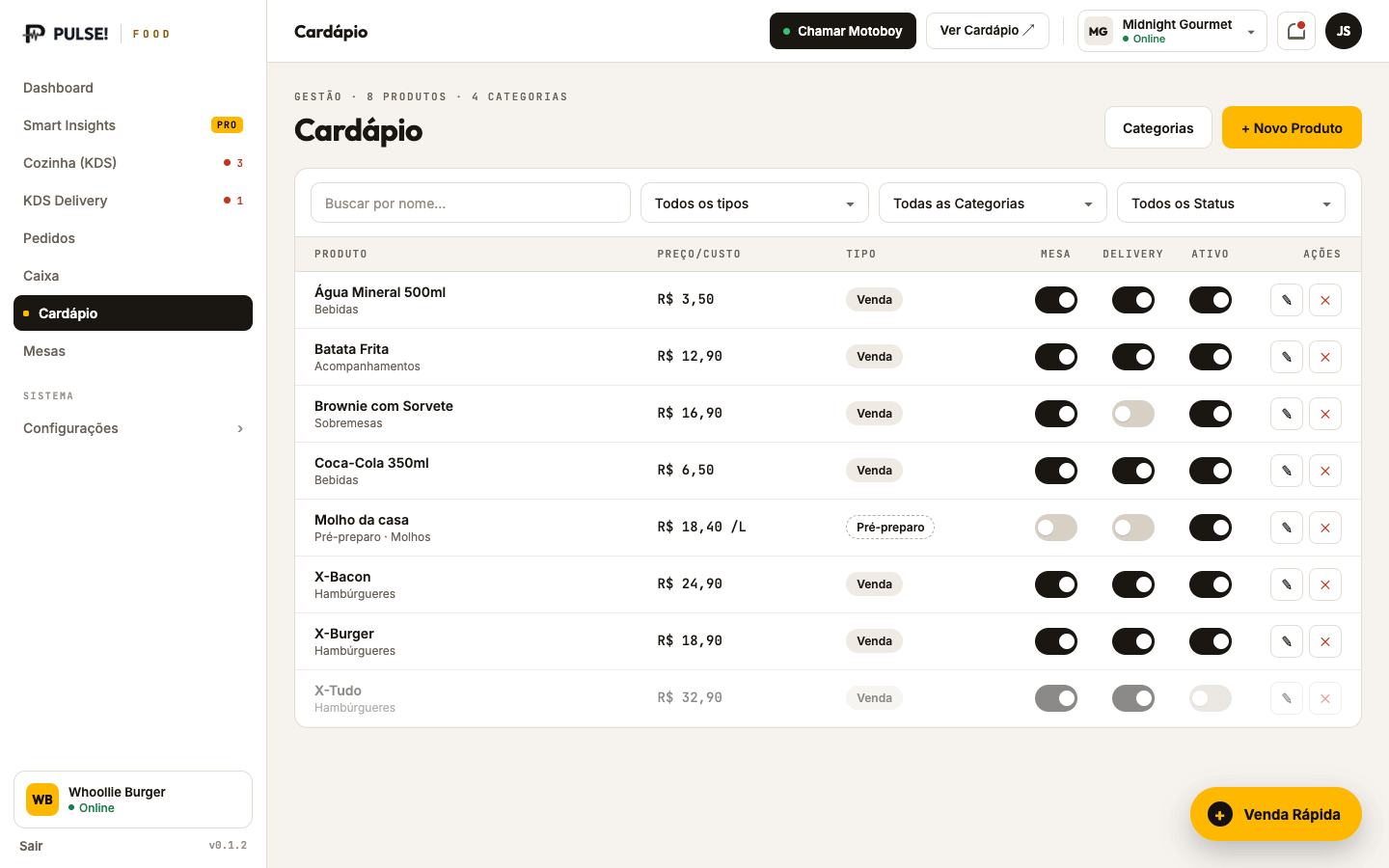Viewport: 1389px width, 868px height.
Task: Click the Chamar Motoboy button
Action: pos(843,31)
